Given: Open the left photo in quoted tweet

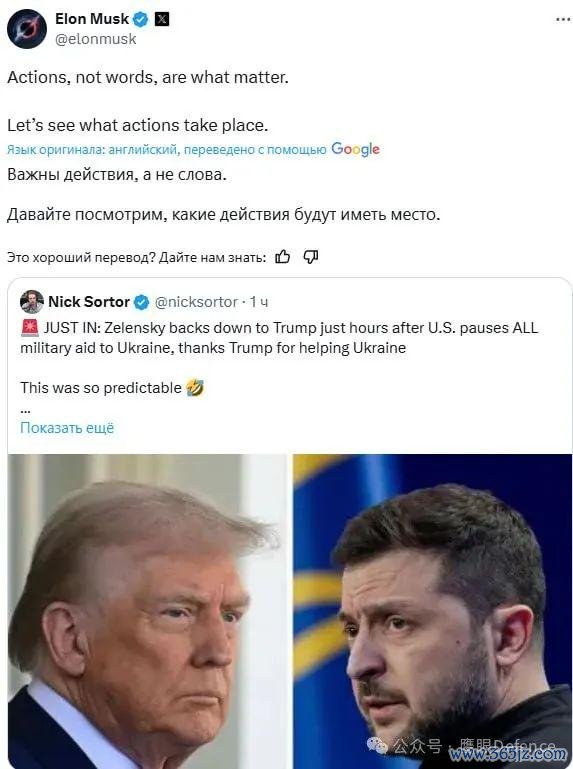Looking at the screenshot, I should [147, 611].
